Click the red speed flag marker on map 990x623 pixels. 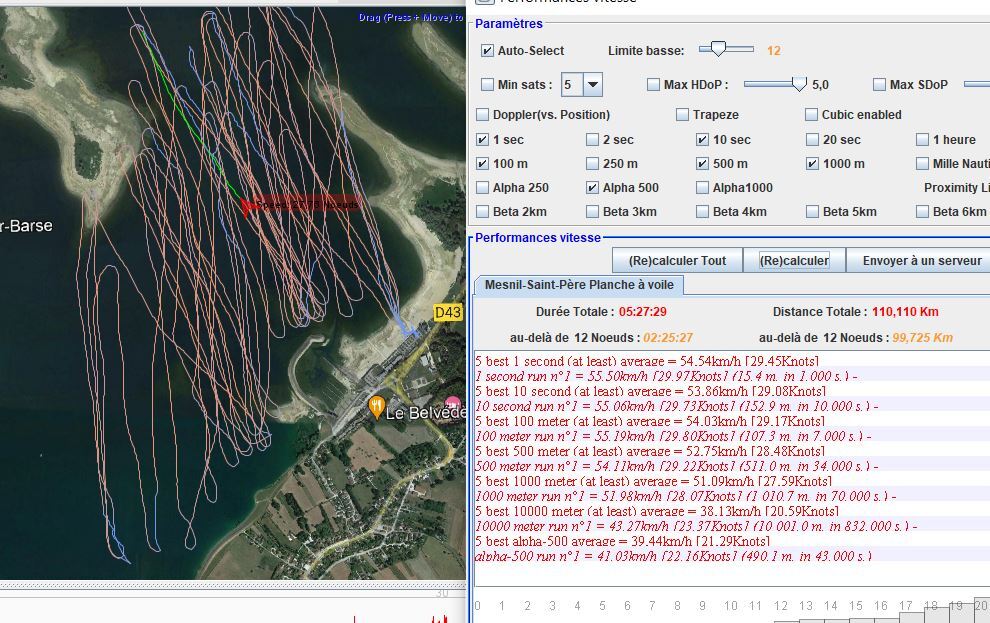tap(246, 206)
